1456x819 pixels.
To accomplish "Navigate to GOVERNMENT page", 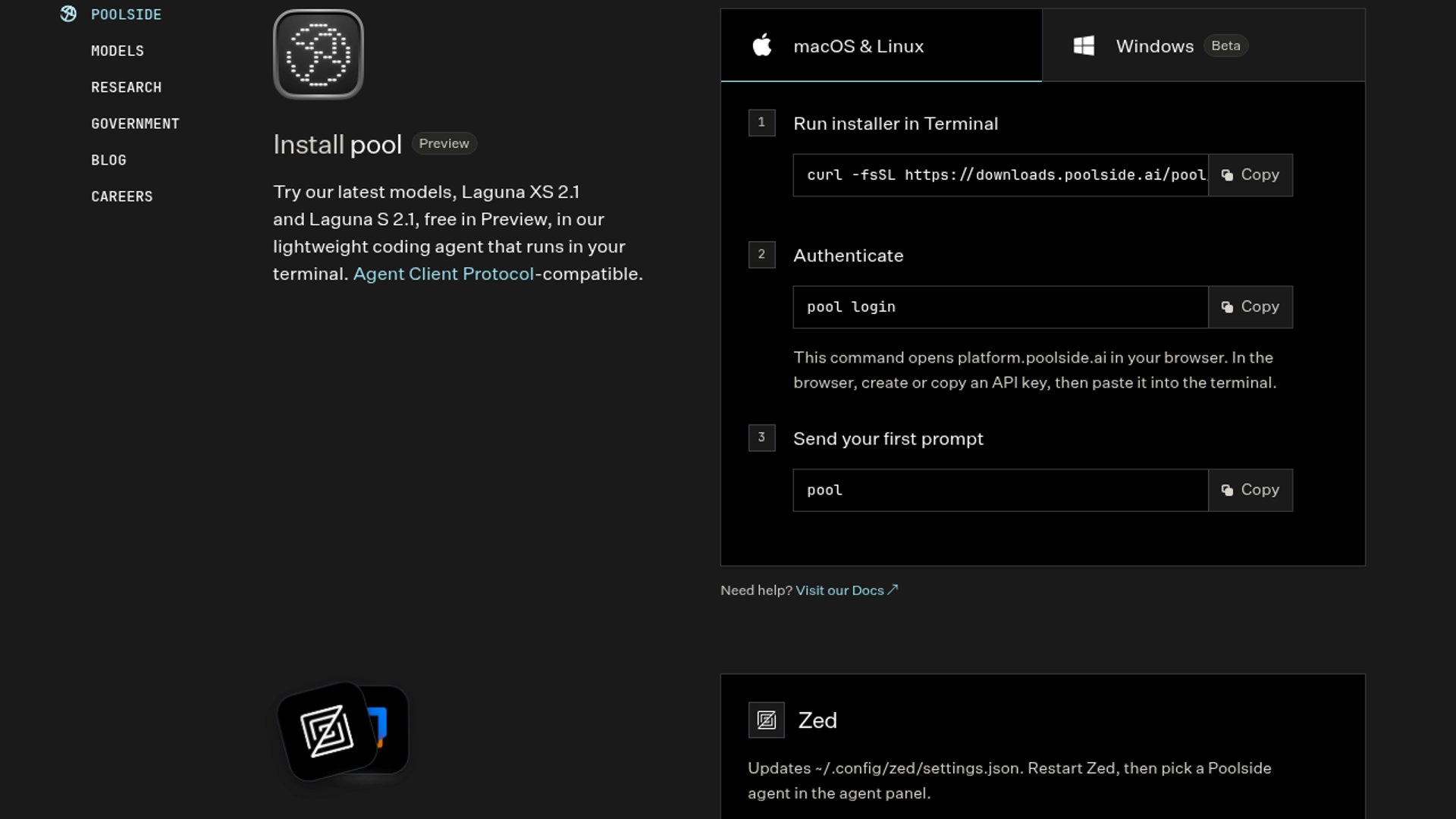I will [x=135, y=124].
